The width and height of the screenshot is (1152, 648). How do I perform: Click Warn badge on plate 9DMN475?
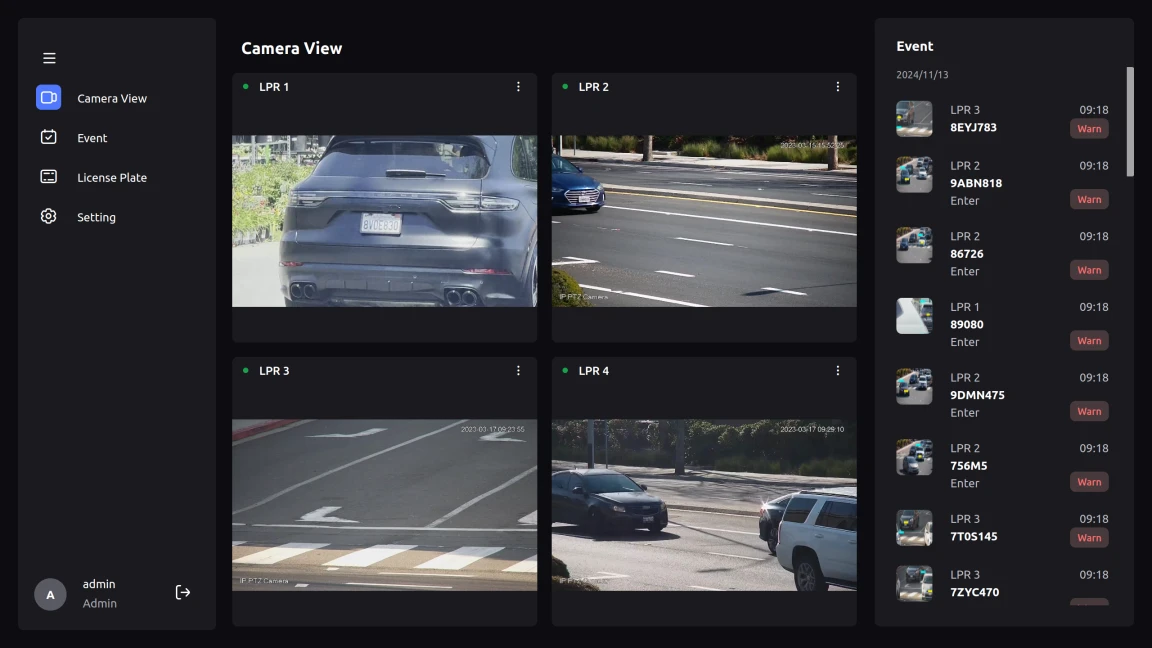[1089, 411]
